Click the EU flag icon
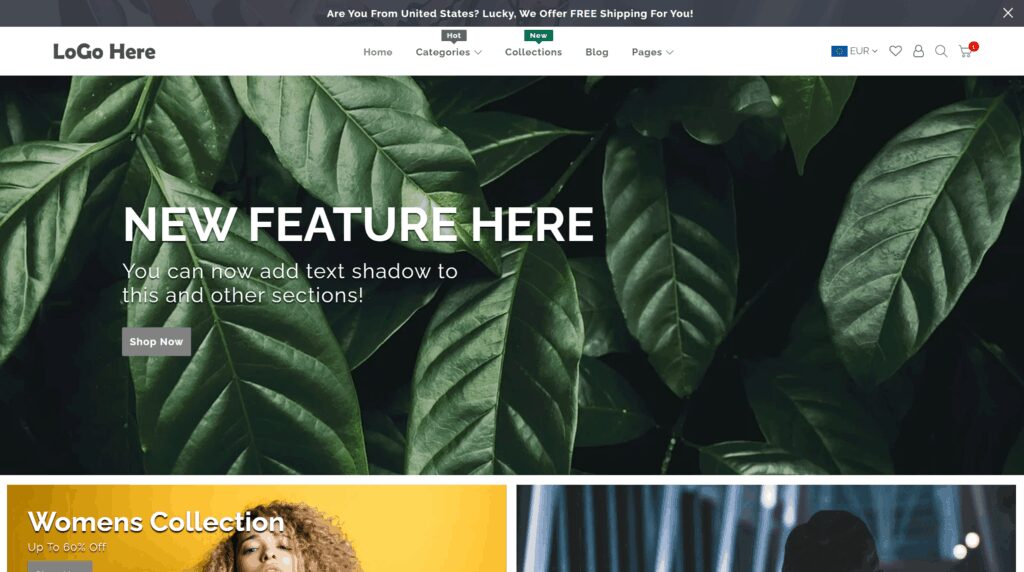1024x572 pixels. [x=839, y=51]
